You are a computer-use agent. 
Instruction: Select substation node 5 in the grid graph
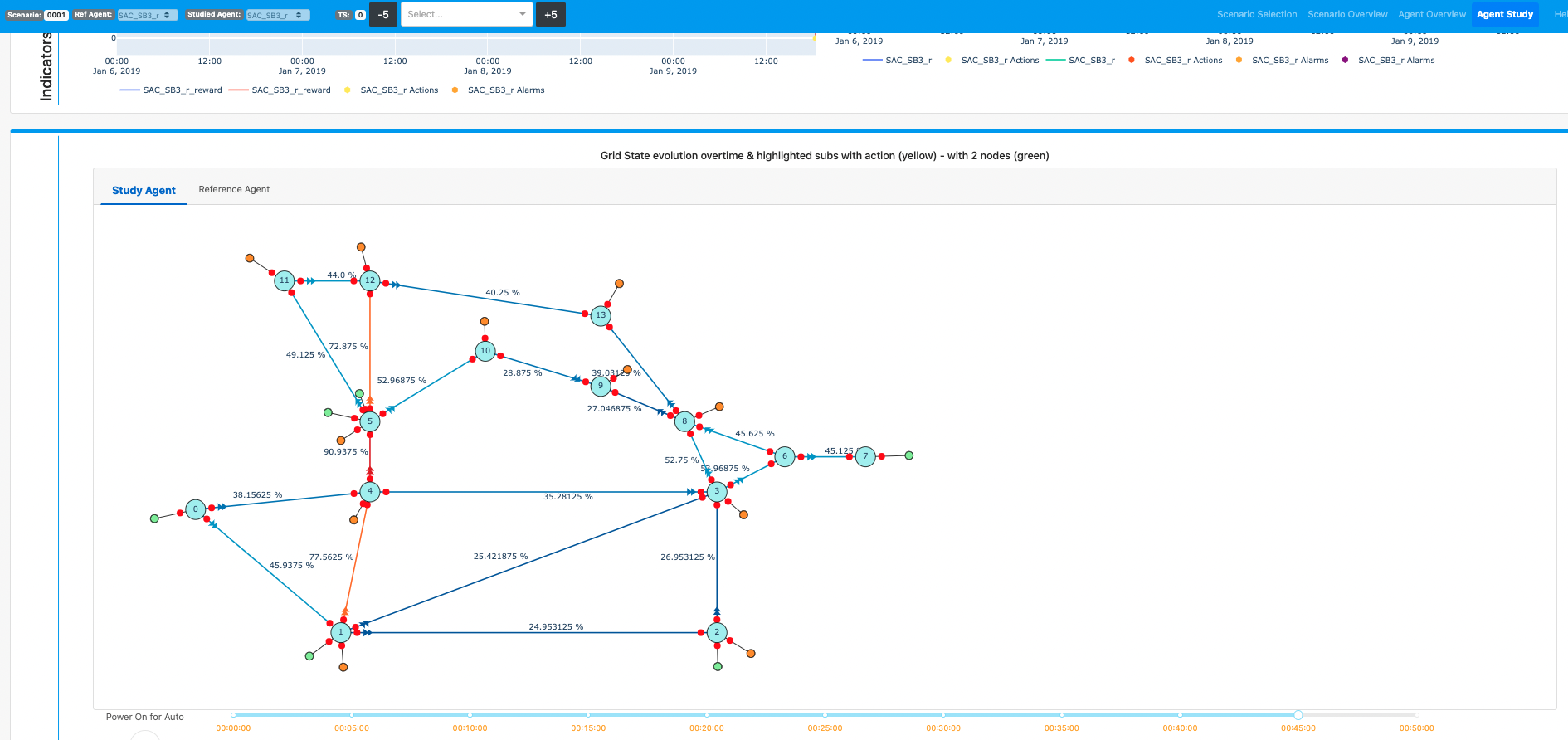[x=370, y=421]
